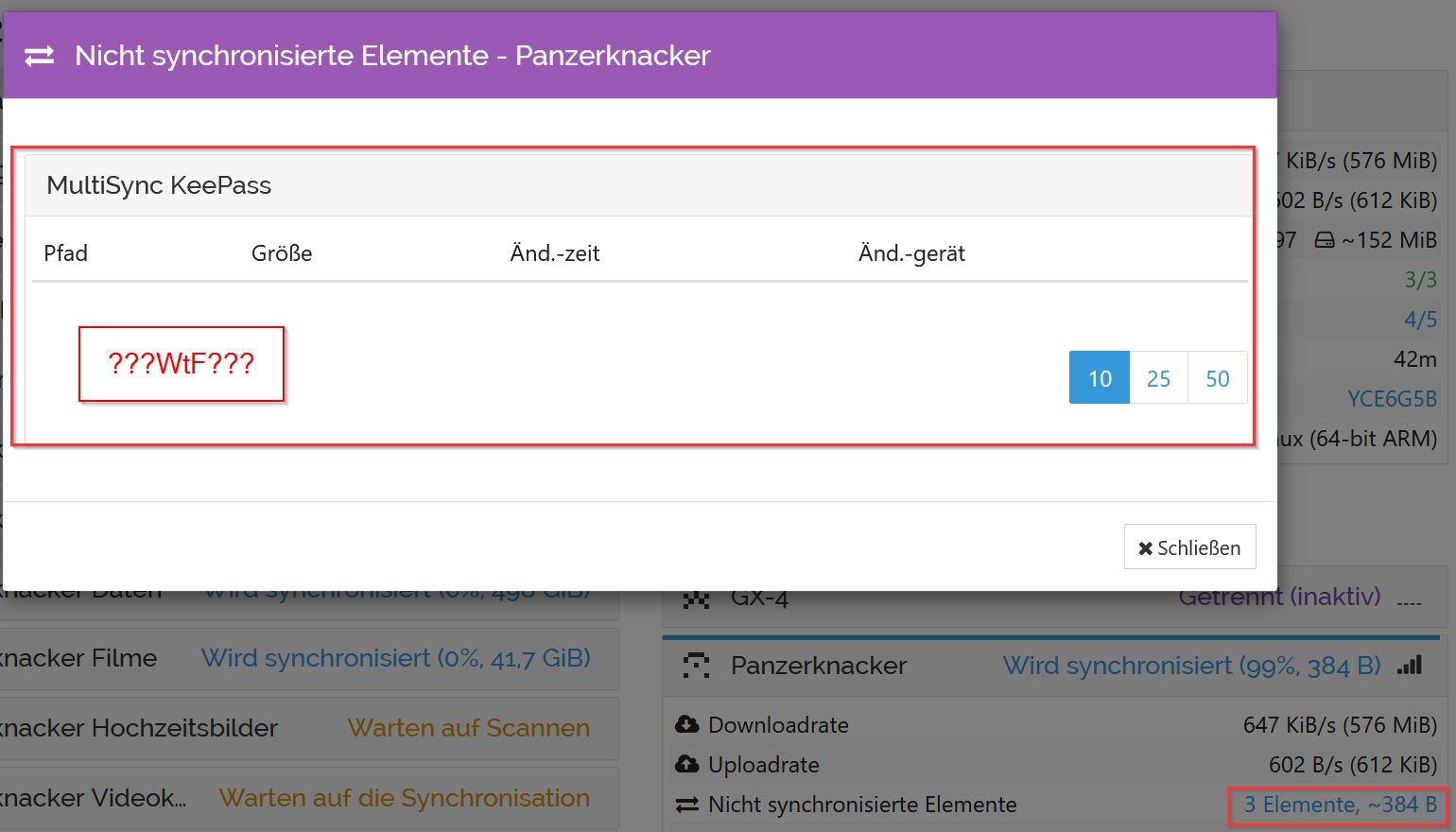Select 10 items per page

coord(1099,378)
